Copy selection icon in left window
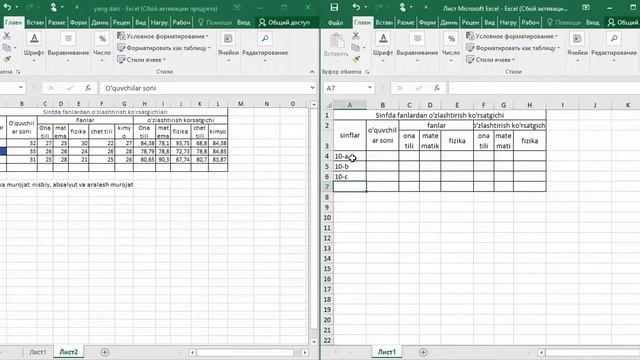Screen dimensions: 640x360 (7, 48)
